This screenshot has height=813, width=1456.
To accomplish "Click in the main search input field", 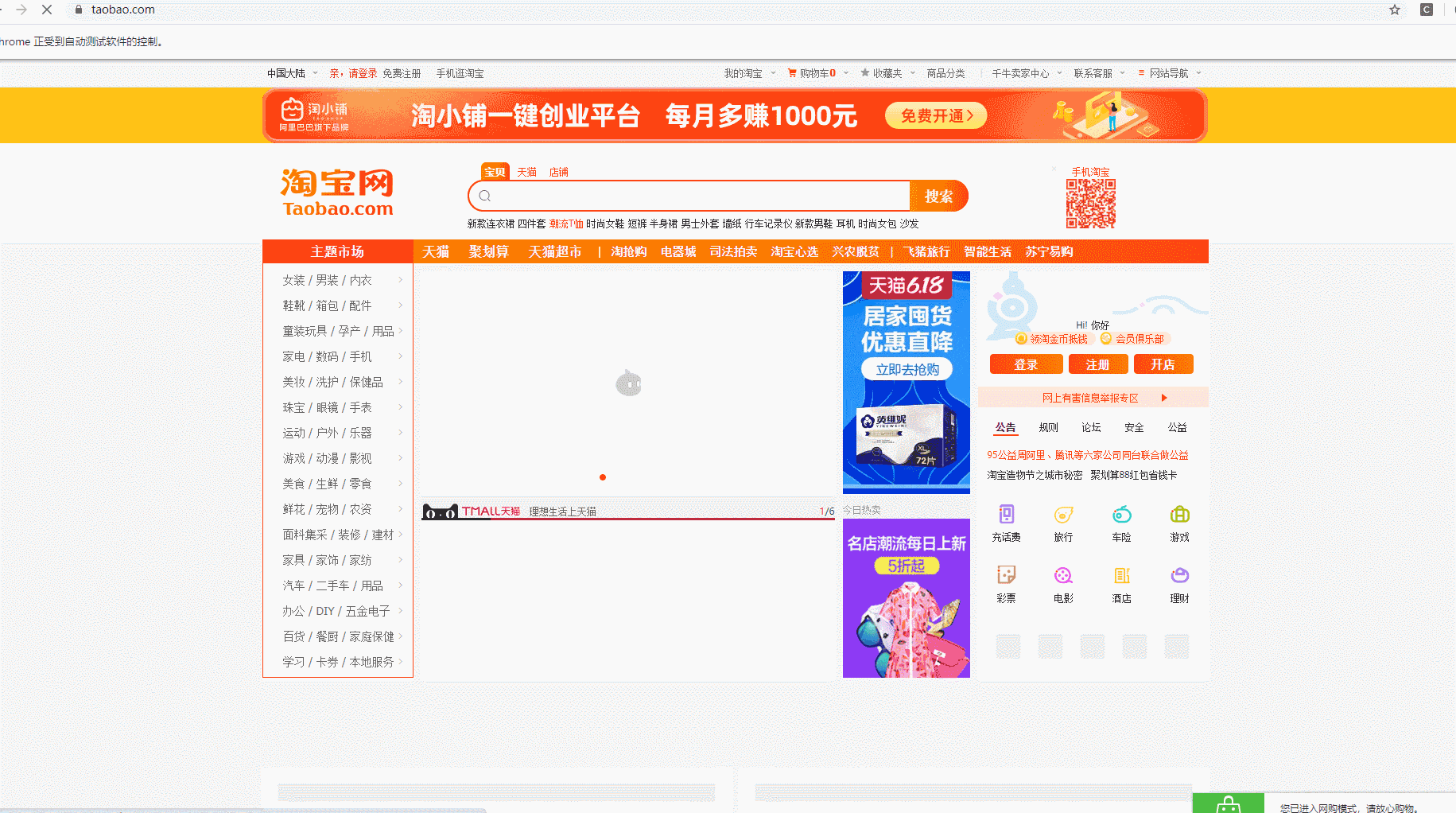I will pyautogui.click(x=689, y=196).
